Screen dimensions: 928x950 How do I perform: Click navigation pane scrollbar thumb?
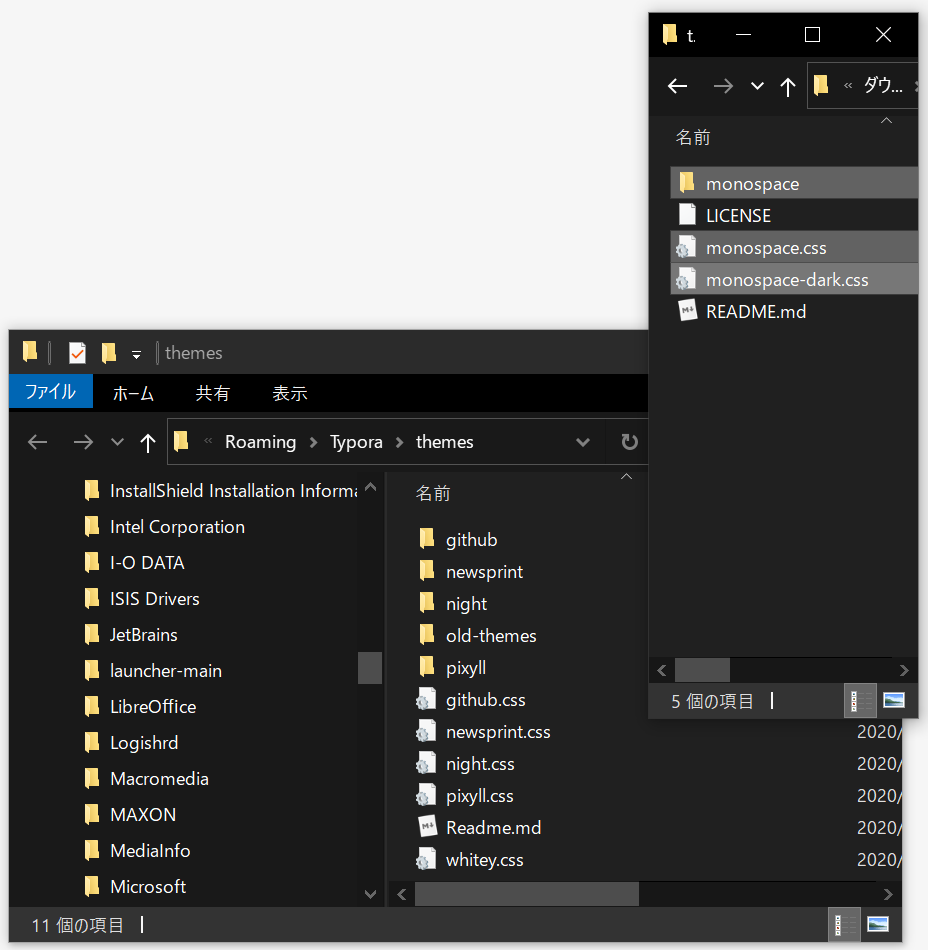coord(370,668)
